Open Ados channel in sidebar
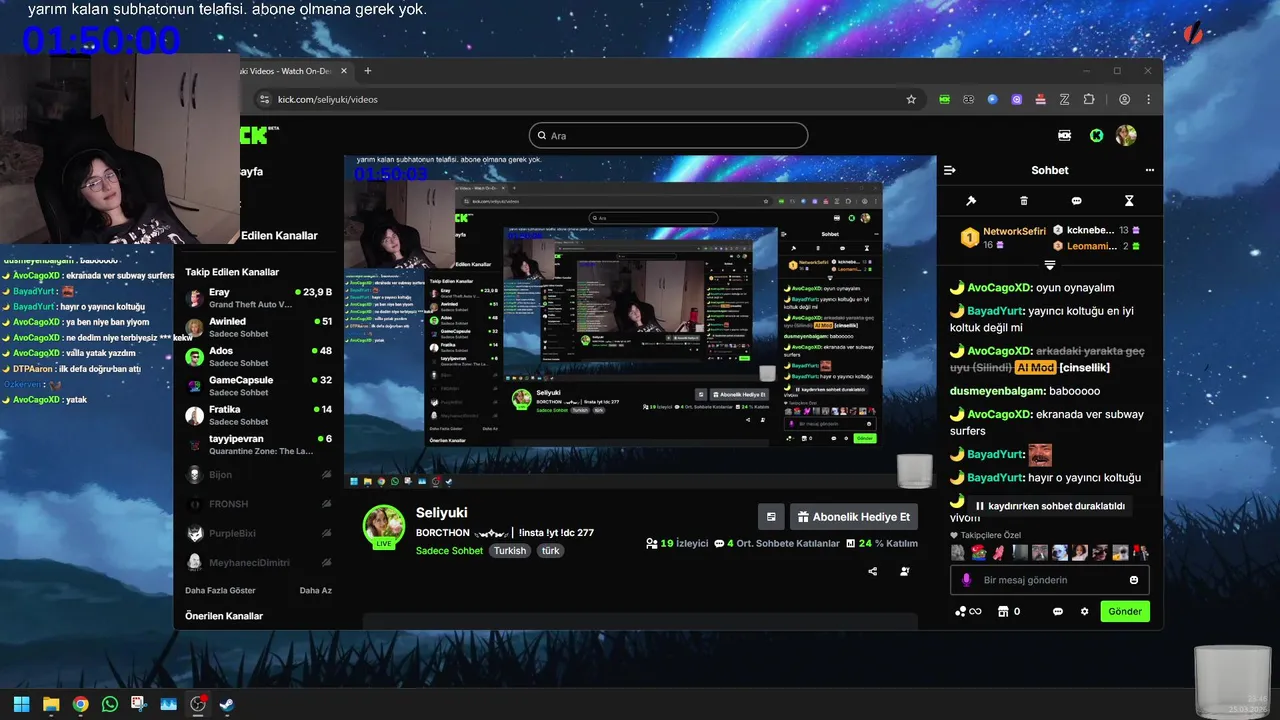1280x720 pixels. tap(258, 356)
